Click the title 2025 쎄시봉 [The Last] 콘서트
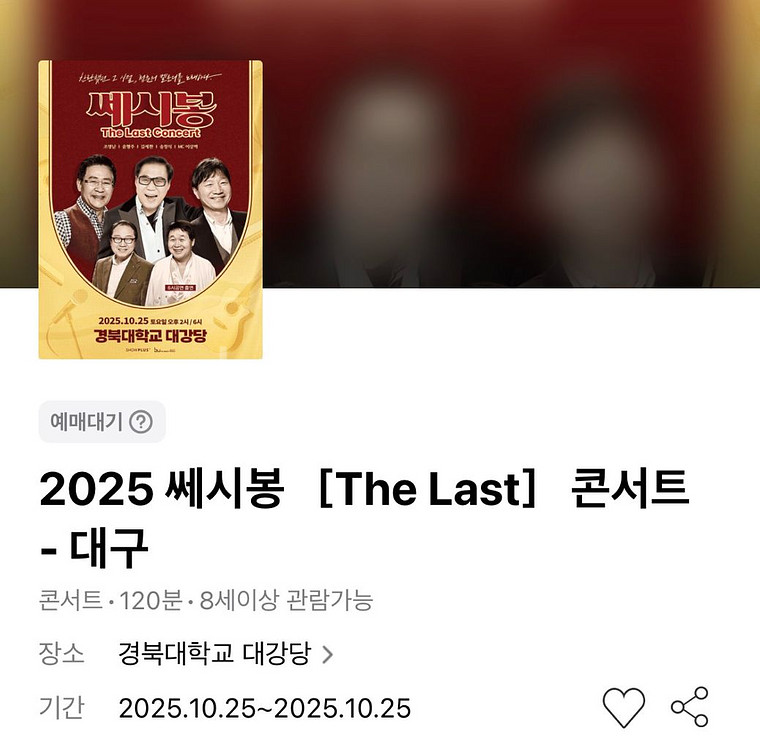760x750 pixels. click(x=364, y=489)
